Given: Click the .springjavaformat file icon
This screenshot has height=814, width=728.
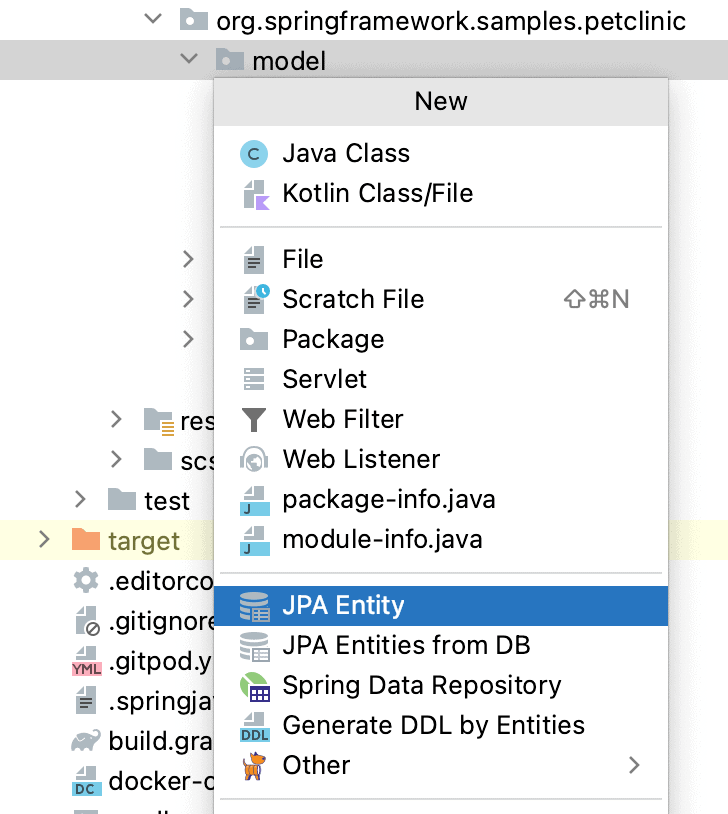Looking at the screenshot, I should (x=86, y=701).
